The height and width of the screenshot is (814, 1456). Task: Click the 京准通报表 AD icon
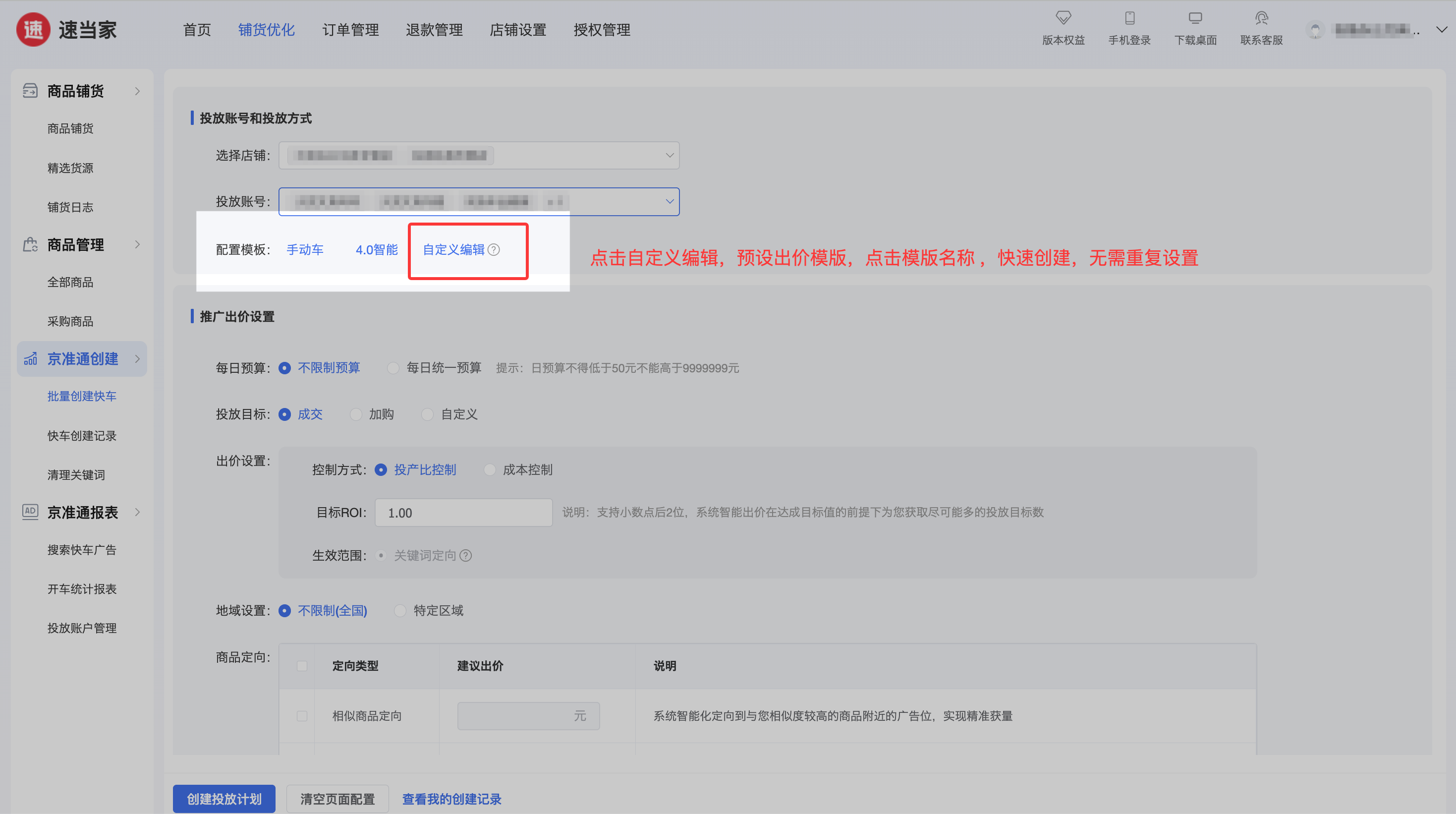[x=30, y=512]
